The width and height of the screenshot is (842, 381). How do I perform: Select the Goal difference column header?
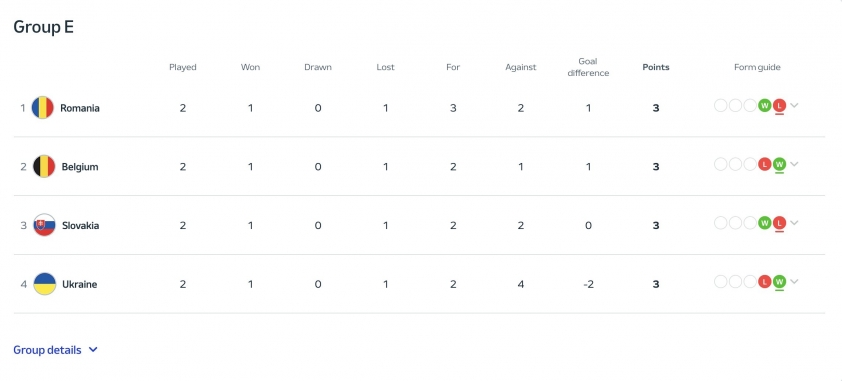click(x=588, y=67)
